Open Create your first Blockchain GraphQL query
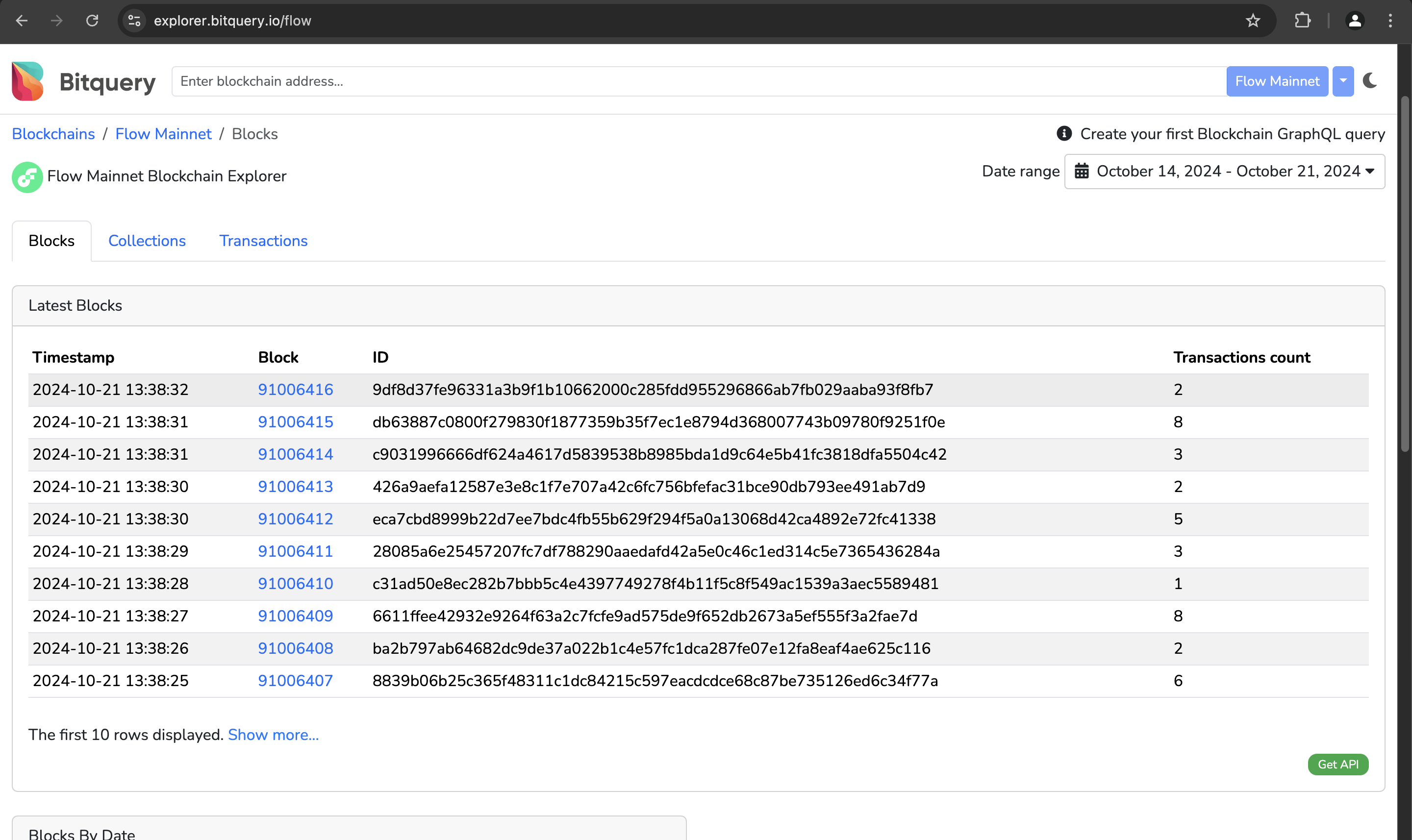The image size is (1412, 840). click(x=1232, y=134)
